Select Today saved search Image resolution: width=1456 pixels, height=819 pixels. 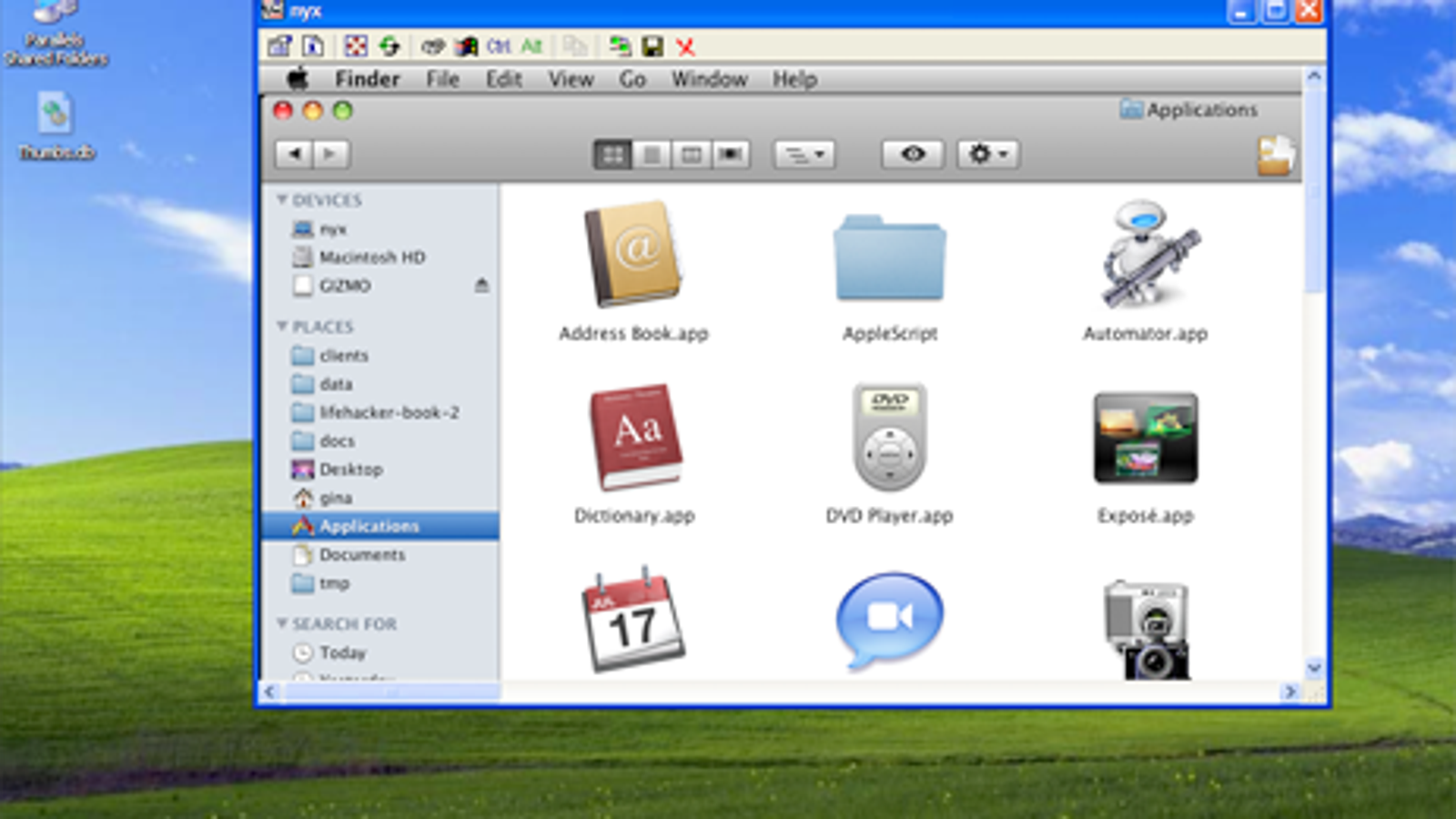379,652
